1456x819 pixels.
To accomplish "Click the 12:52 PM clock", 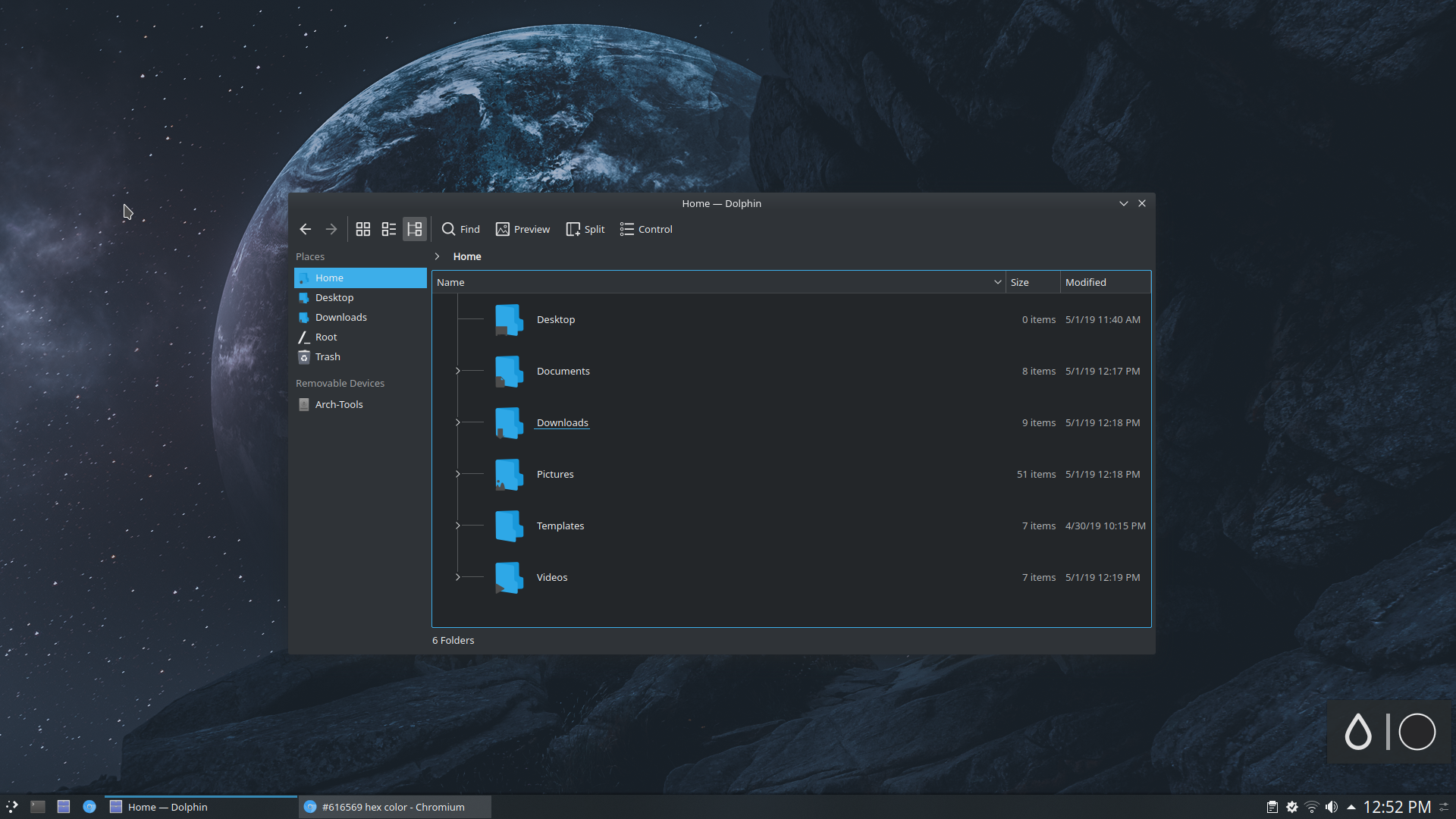I will [x=1397, y=807].
